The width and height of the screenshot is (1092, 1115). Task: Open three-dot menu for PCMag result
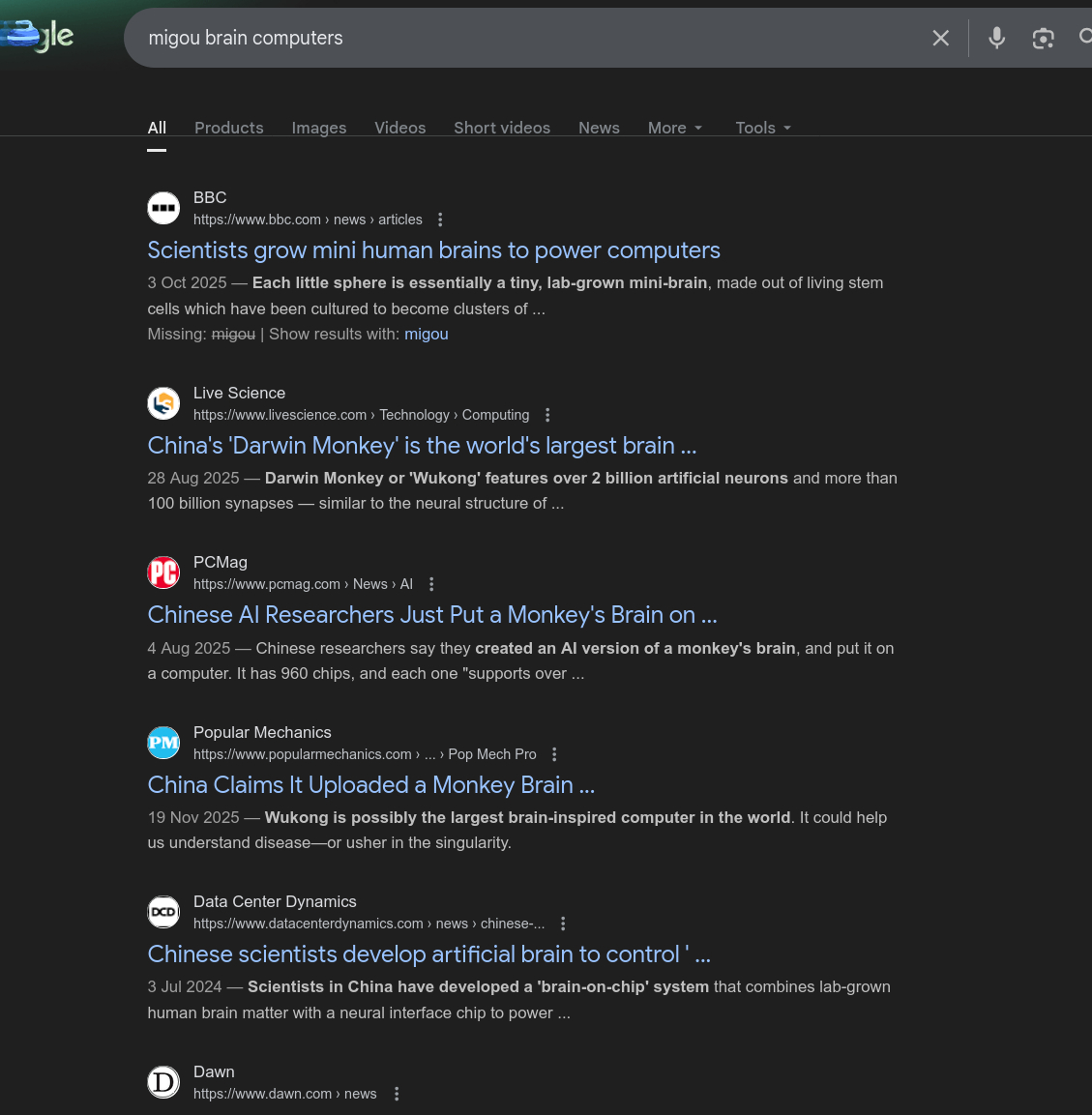(x=431, y=584)
